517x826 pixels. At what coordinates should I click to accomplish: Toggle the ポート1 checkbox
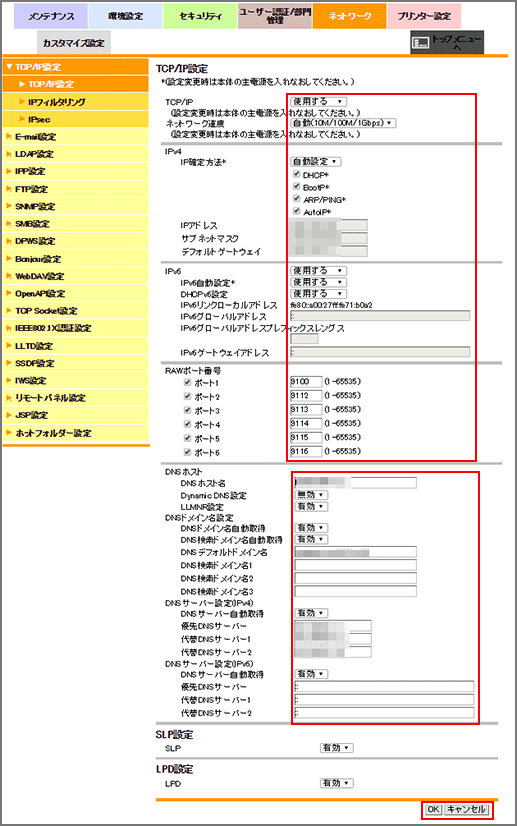click(x=187, y=382)
